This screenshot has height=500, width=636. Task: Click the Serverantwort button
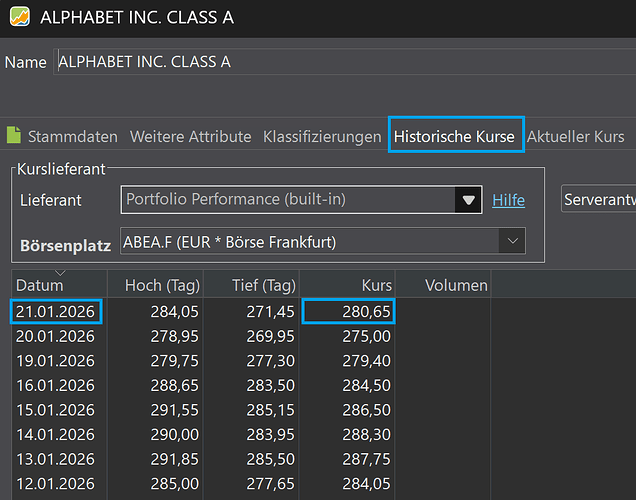click(599, 199)
